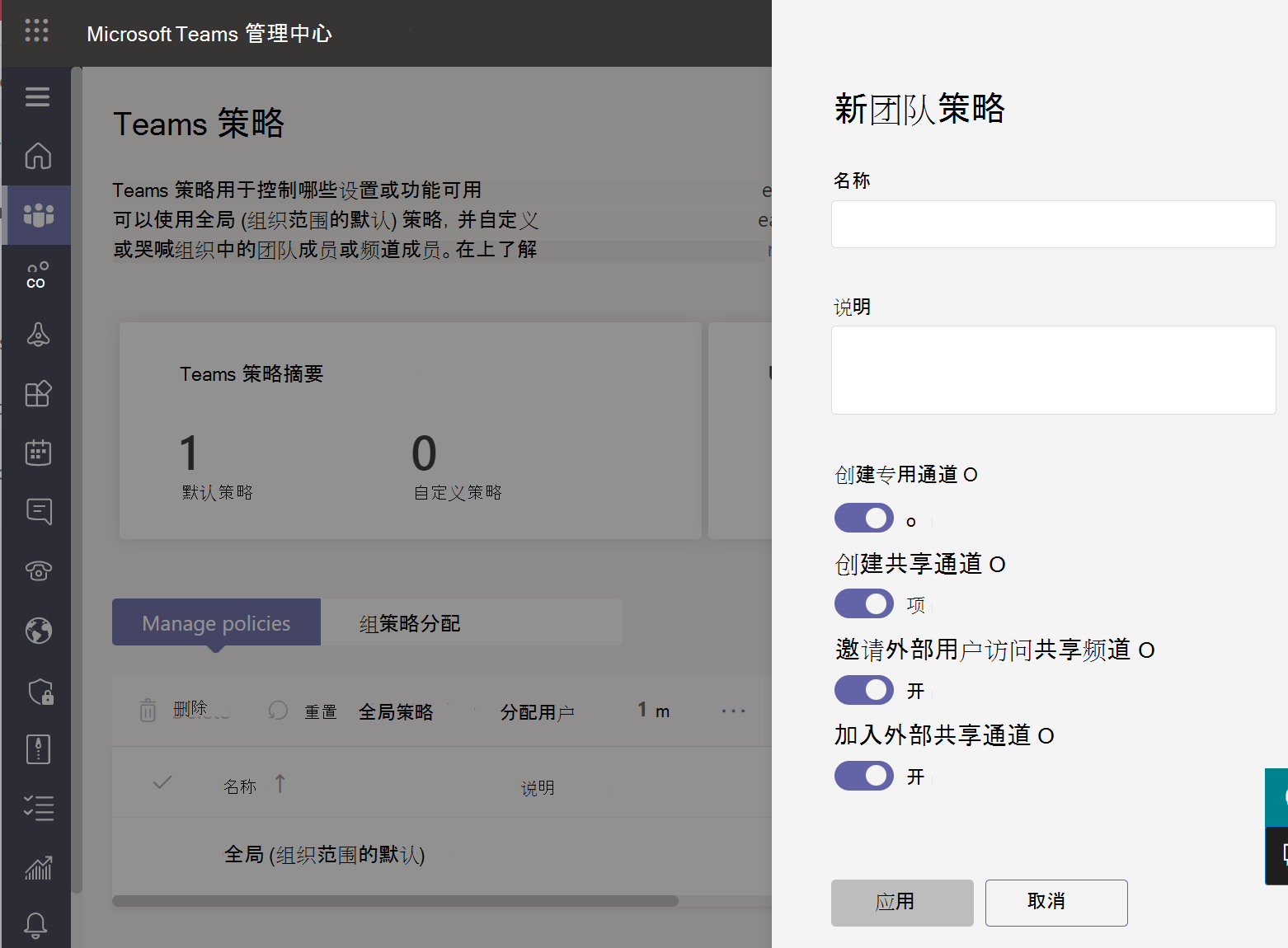The image size is (1288, 948).
Task: Open the Voice telephone icon
Action: pyautogui.click(x=38, y=570)
